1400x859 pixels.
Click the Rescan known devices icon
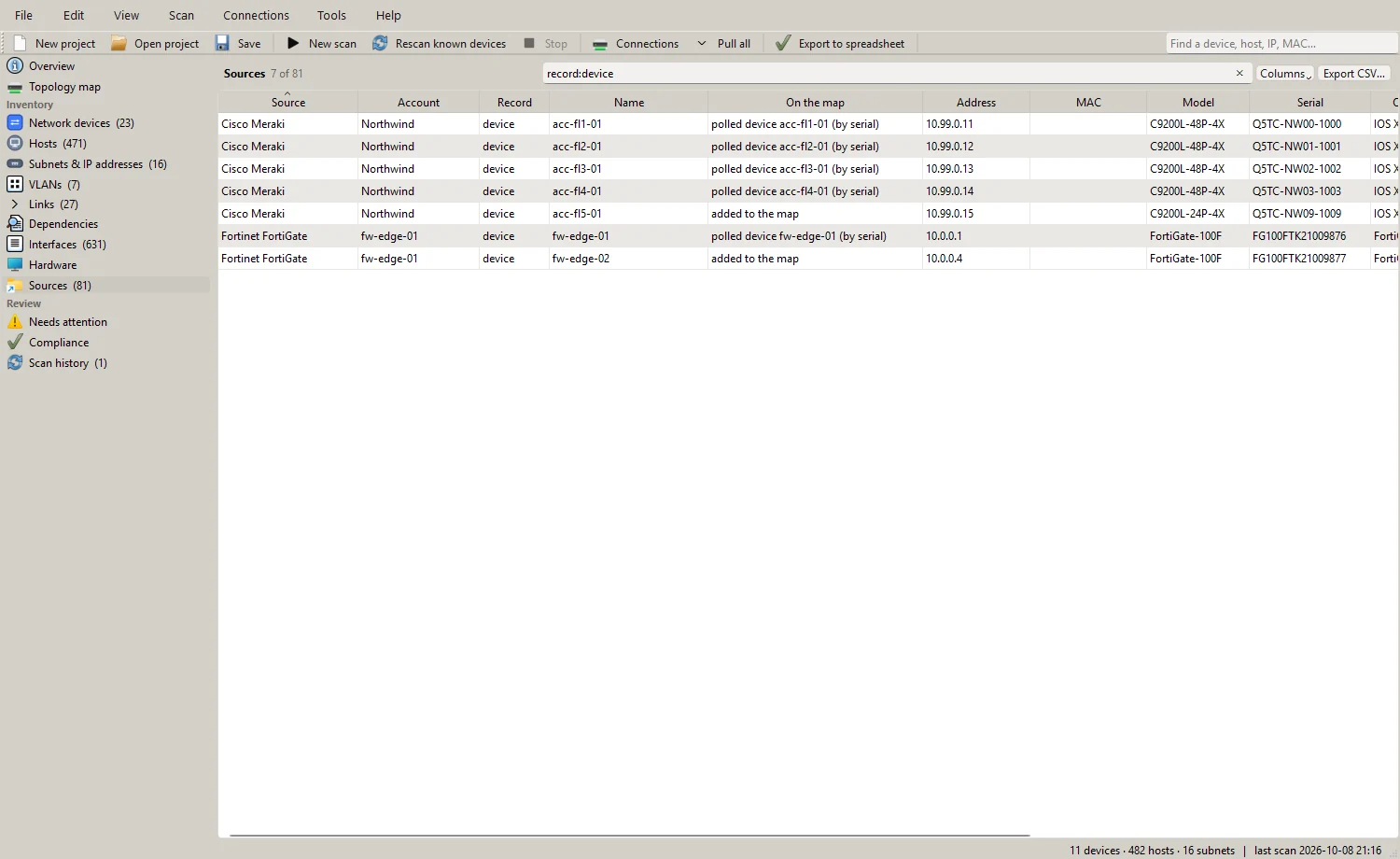click(380, 43)
